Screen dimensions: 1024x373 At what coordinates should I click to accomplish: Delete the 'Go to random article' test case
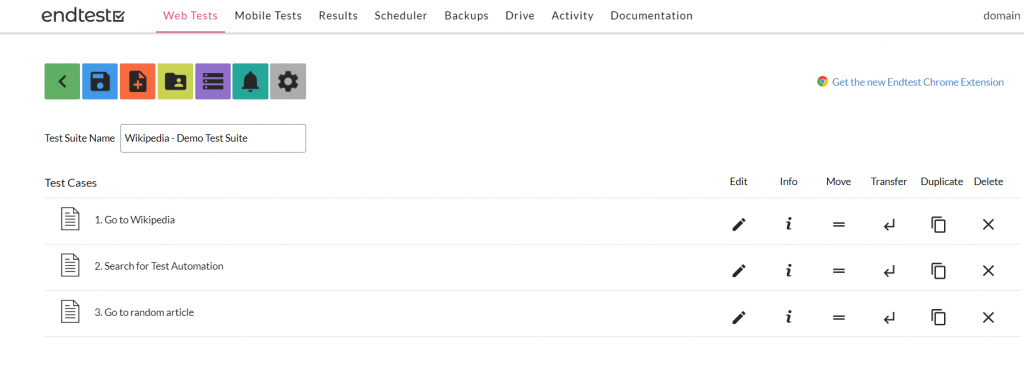click(988, 317)
